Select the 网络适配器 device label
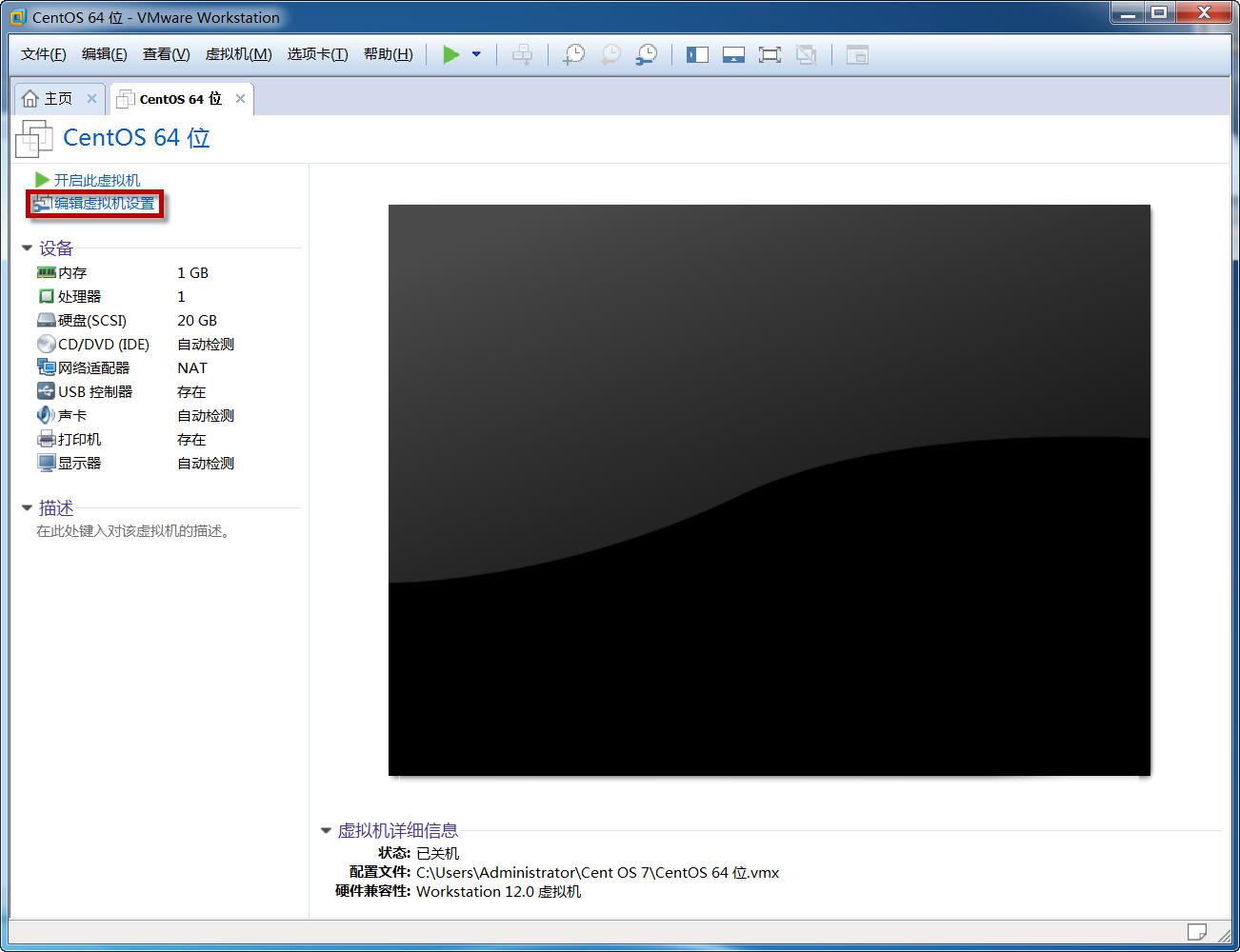 (93, 367)
